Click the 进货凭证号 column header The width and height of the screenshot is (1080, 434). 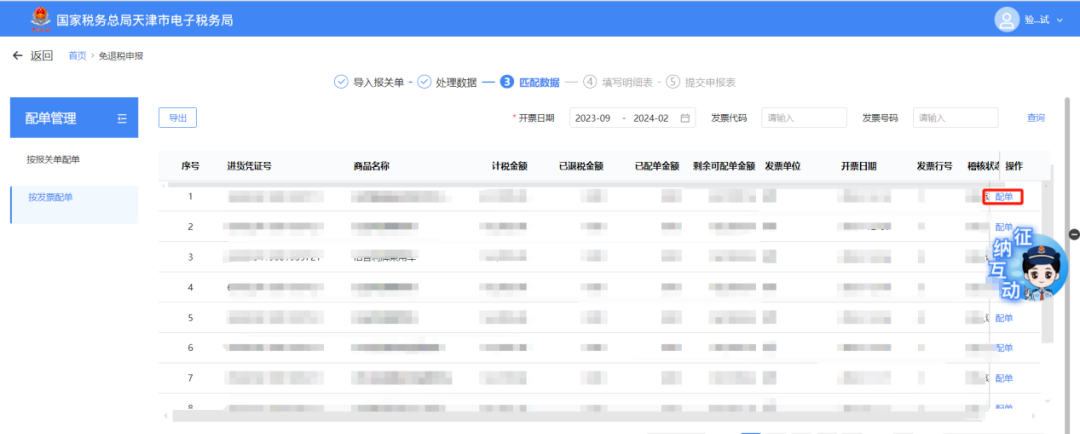pyautogui.click(x=249, y=166)
